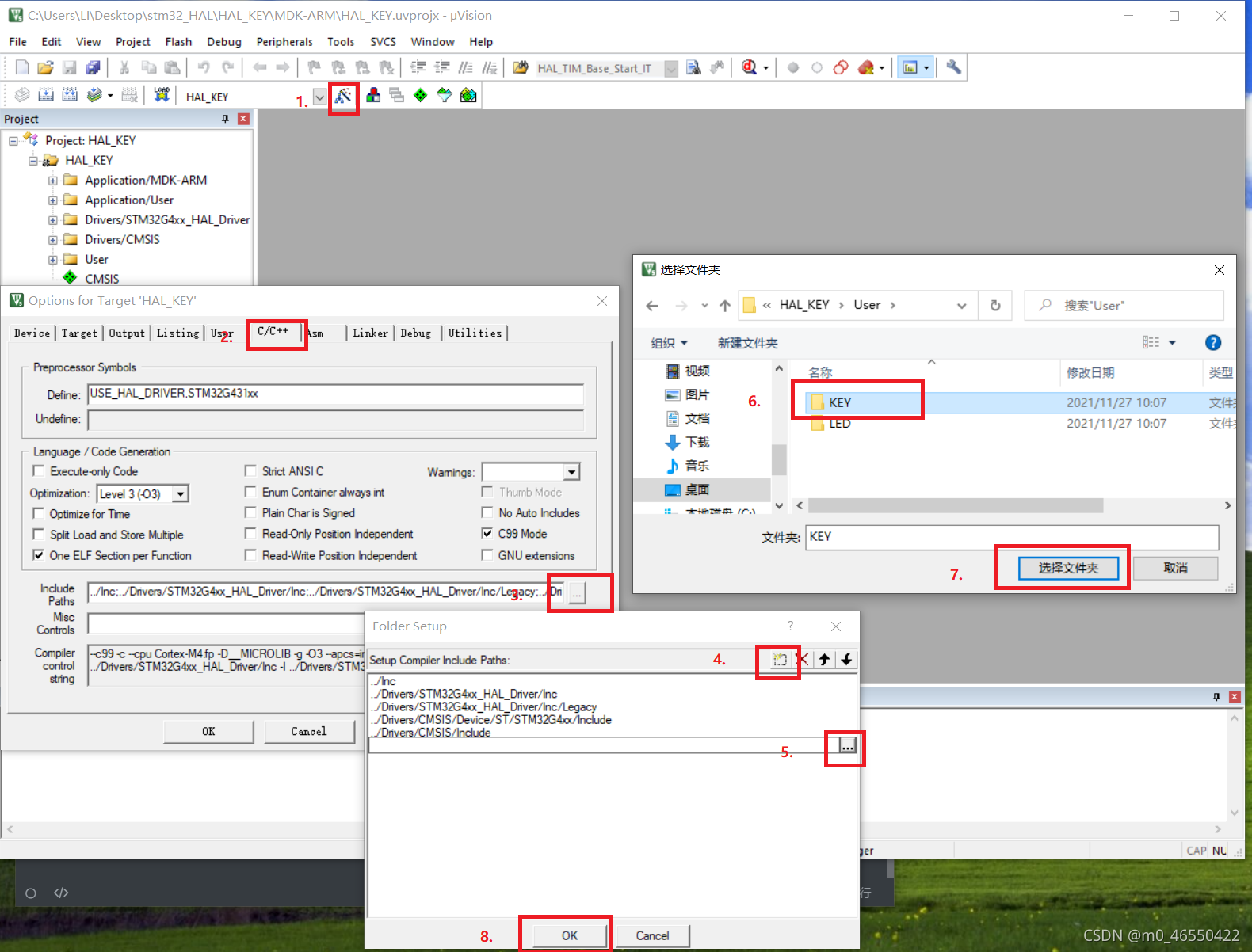The height and width of the screenshot is (952, 1252).
Task: Click Delete path X icon in Folder Setup
Action: pyautogui.click(x=802, y=660)
